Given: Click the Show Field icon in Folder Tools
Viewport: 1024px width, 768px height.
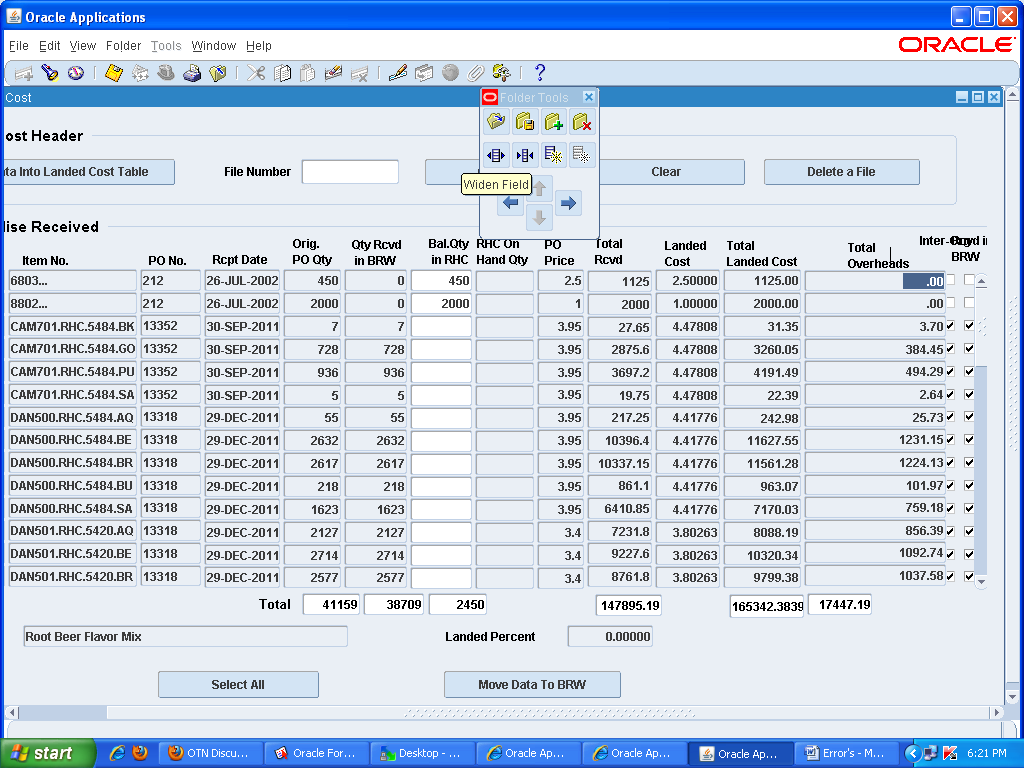Looking at the screenshot, I should click(x=554, y=155).
